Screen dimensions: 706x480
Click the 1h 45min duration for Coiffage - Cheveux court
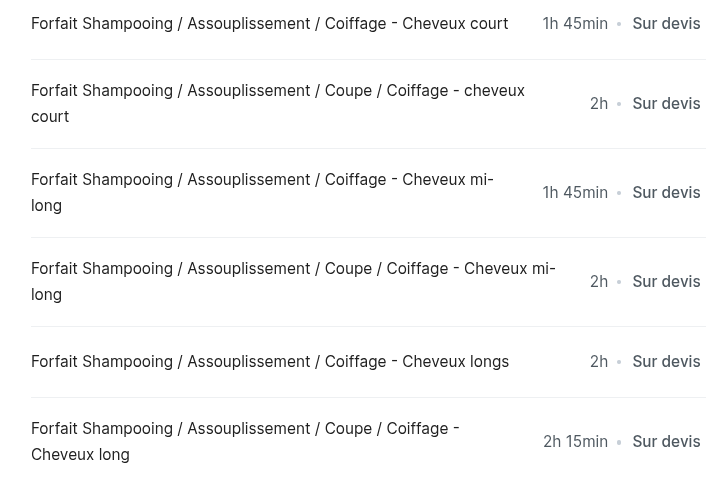(x=575, y=23)
